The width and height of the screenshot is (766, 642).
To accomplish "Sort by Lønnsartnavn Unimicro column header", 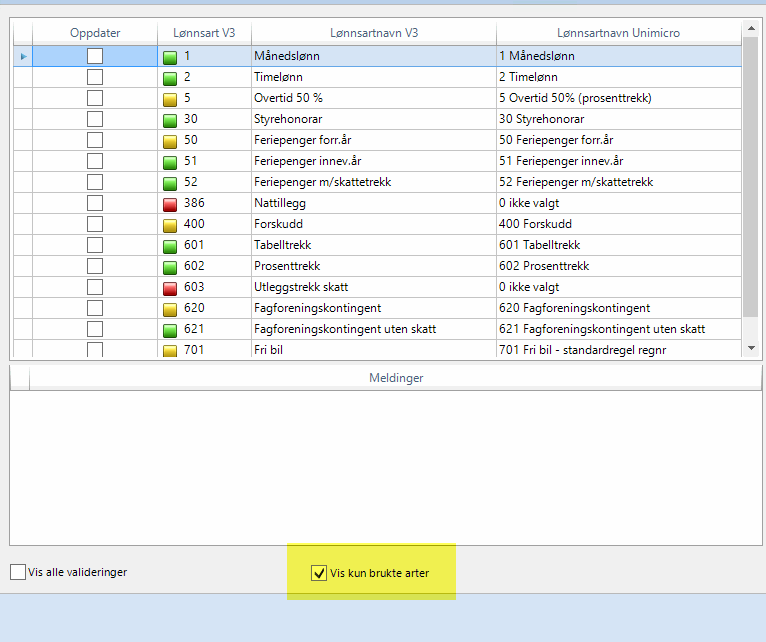I will click(617, 33).
